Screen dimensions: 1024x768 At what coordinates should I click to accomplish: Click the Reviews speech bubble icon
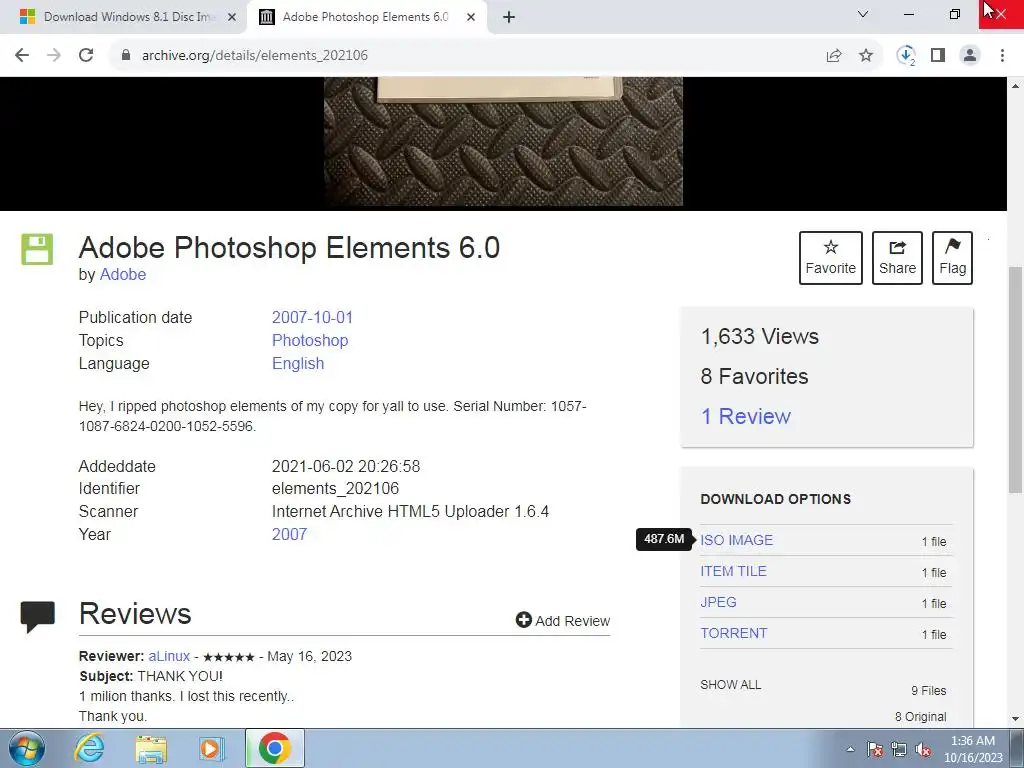(38, 616)
